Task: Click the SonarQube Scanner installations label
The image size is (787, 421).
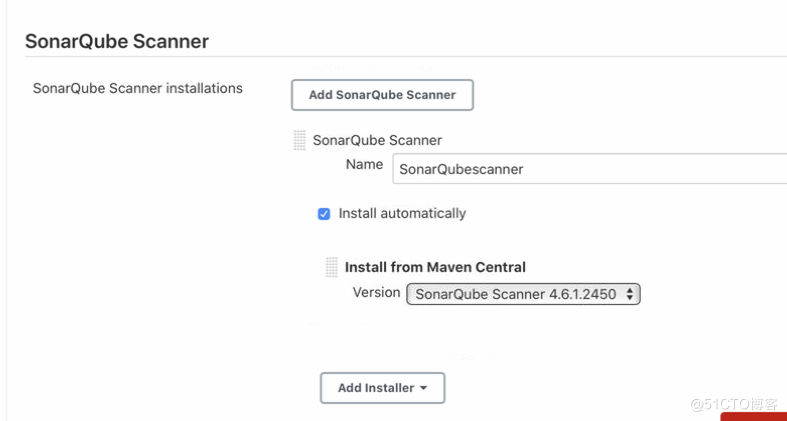Action: tap(138, 88)
